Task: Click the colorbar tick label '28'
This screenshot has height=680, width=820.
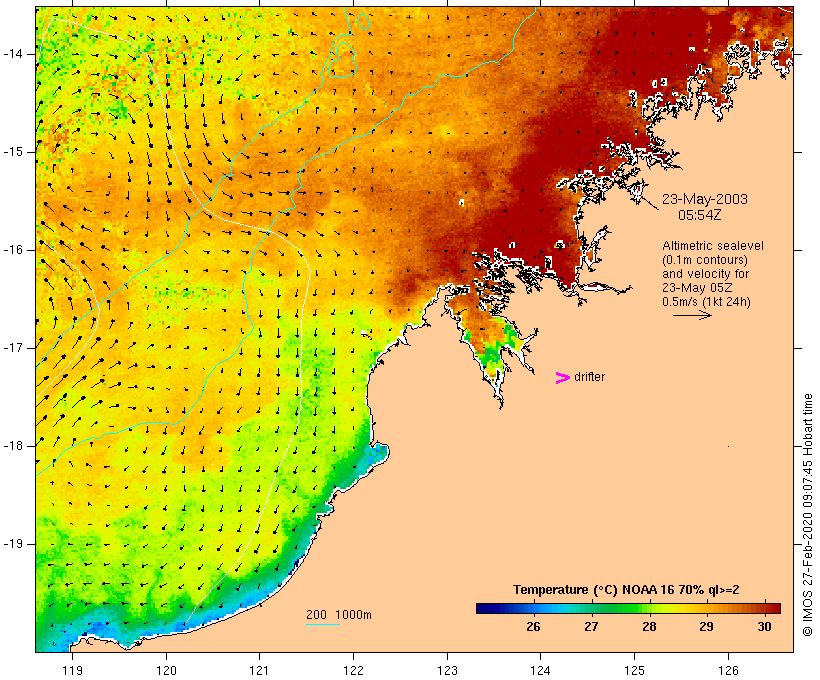Action: pyautogui.click(x=649, y=627)
